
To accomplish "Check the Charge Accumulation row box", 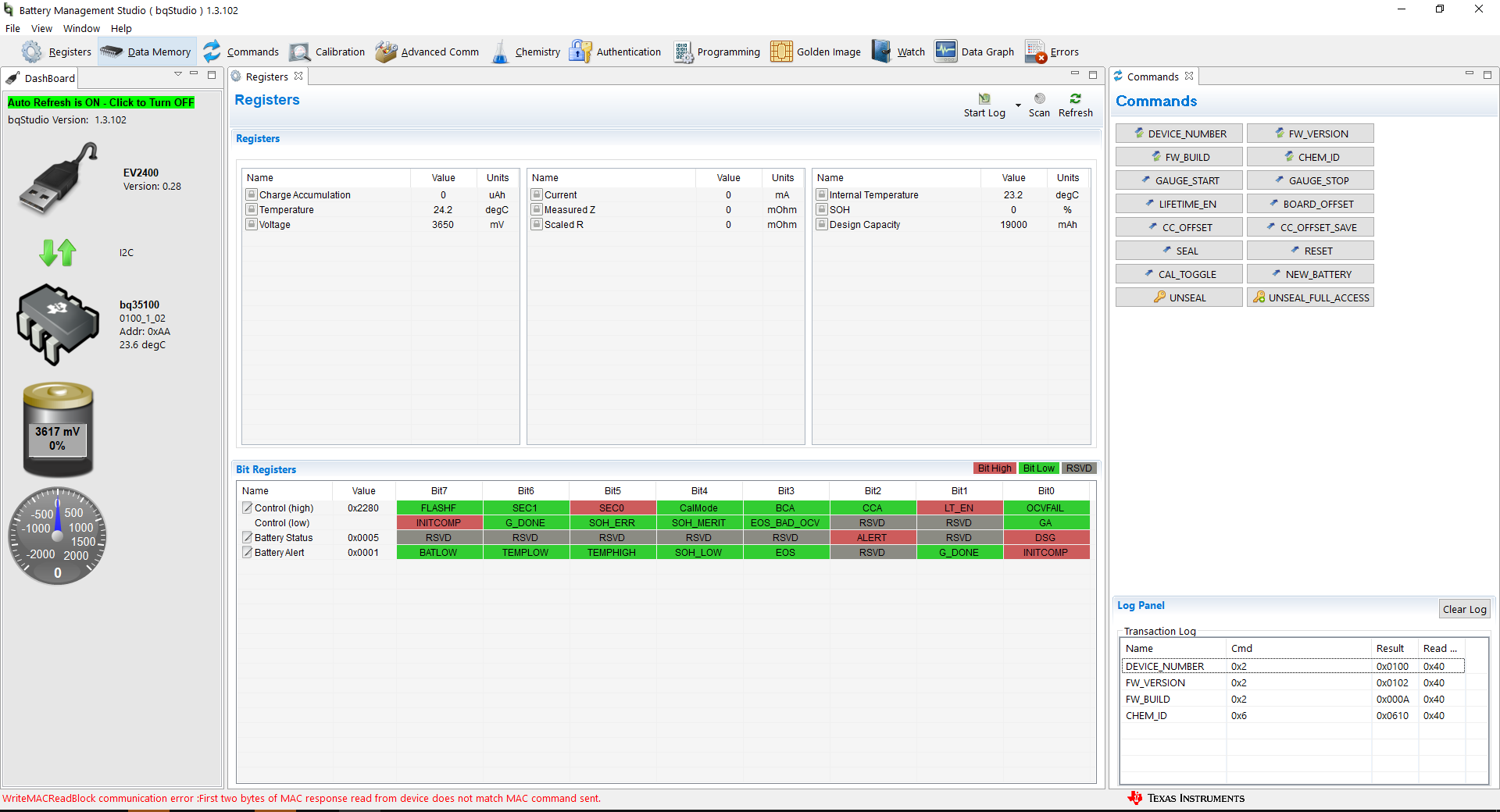I will (x=252, y=194).
